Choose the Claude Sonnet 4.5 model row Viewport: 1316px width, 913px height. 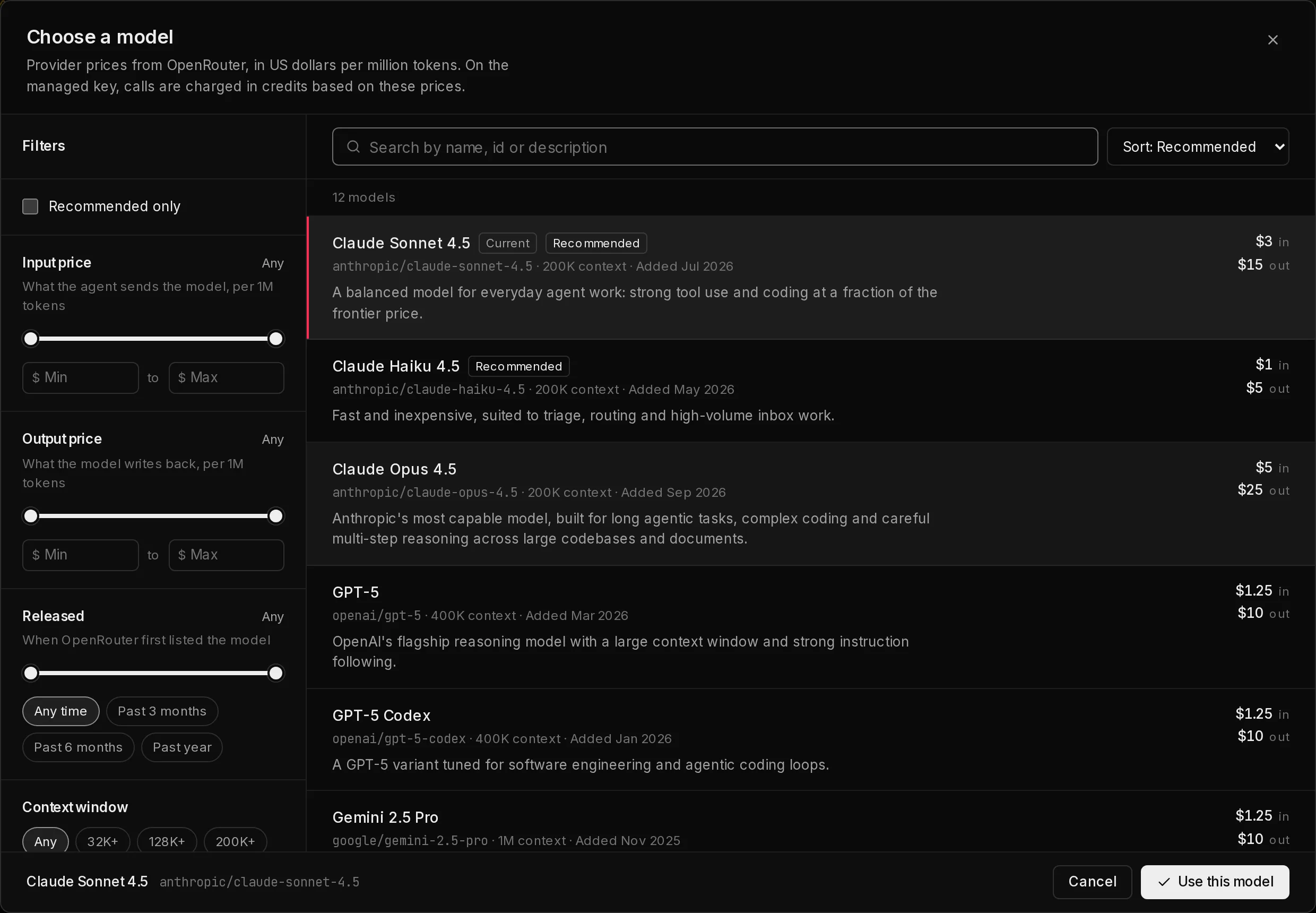coord(811,278)
